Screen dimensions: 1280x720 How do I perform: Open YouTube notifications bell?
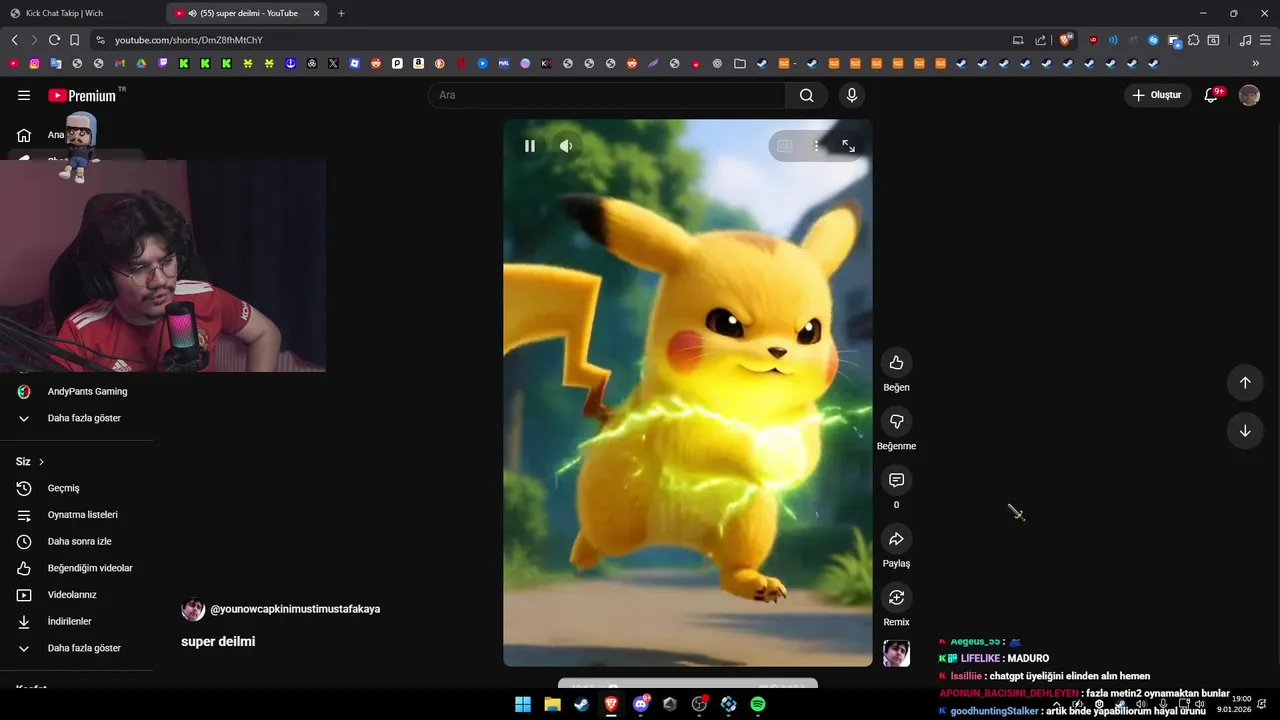tap(1211, 95)
